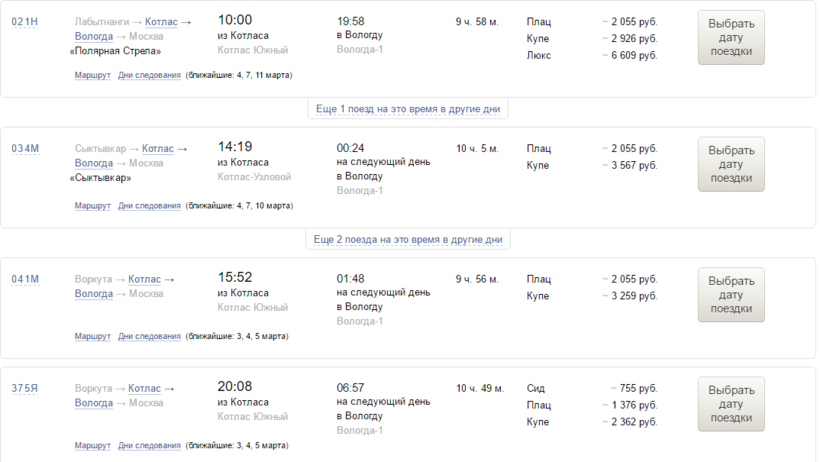This screenshot has height=462, width=820.
Task: Show 'Дни следования' for train 375Я
Action: (149, 445)
